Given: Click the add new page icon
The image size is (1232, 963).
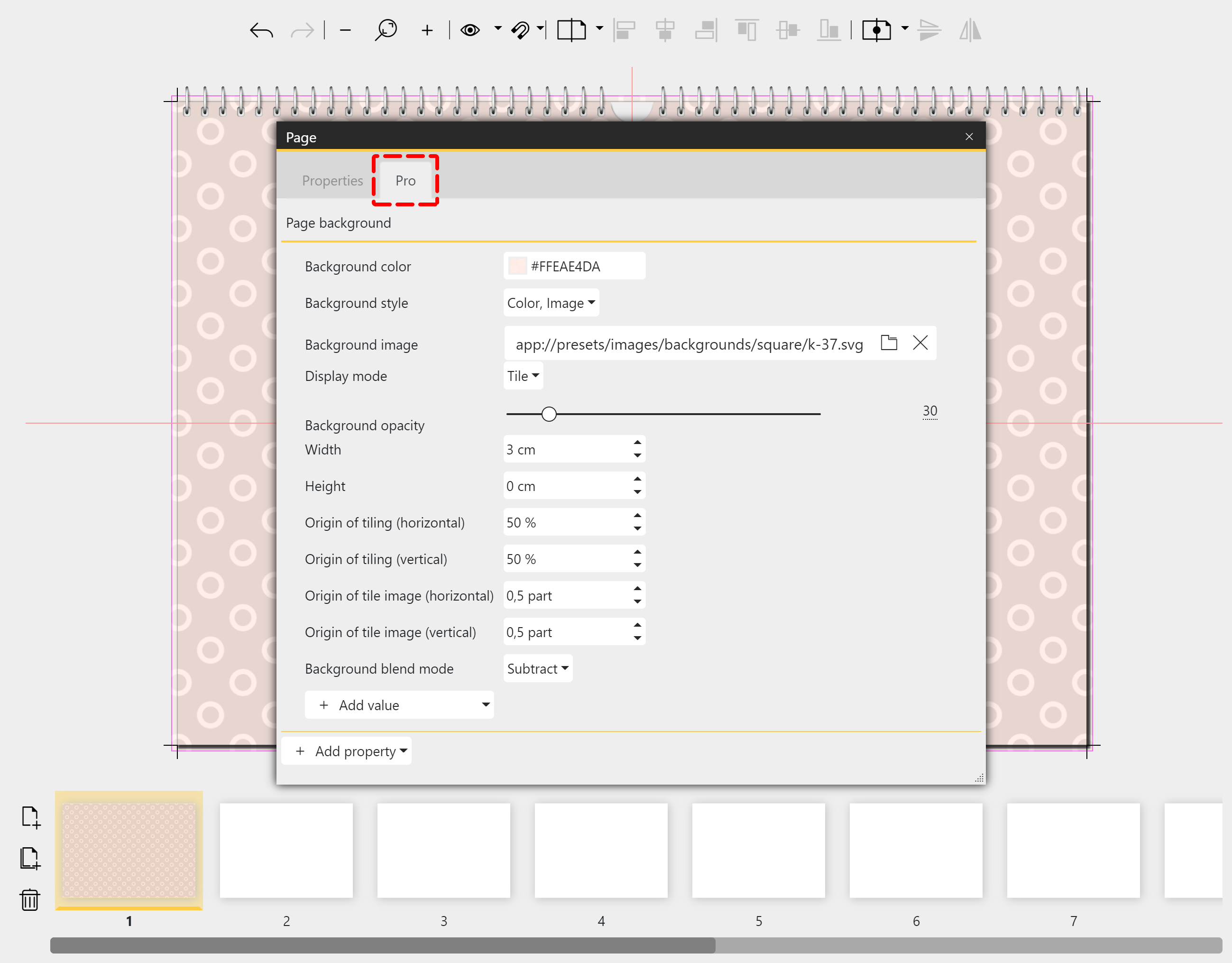Looking at the screenshot, I should 30,816.
